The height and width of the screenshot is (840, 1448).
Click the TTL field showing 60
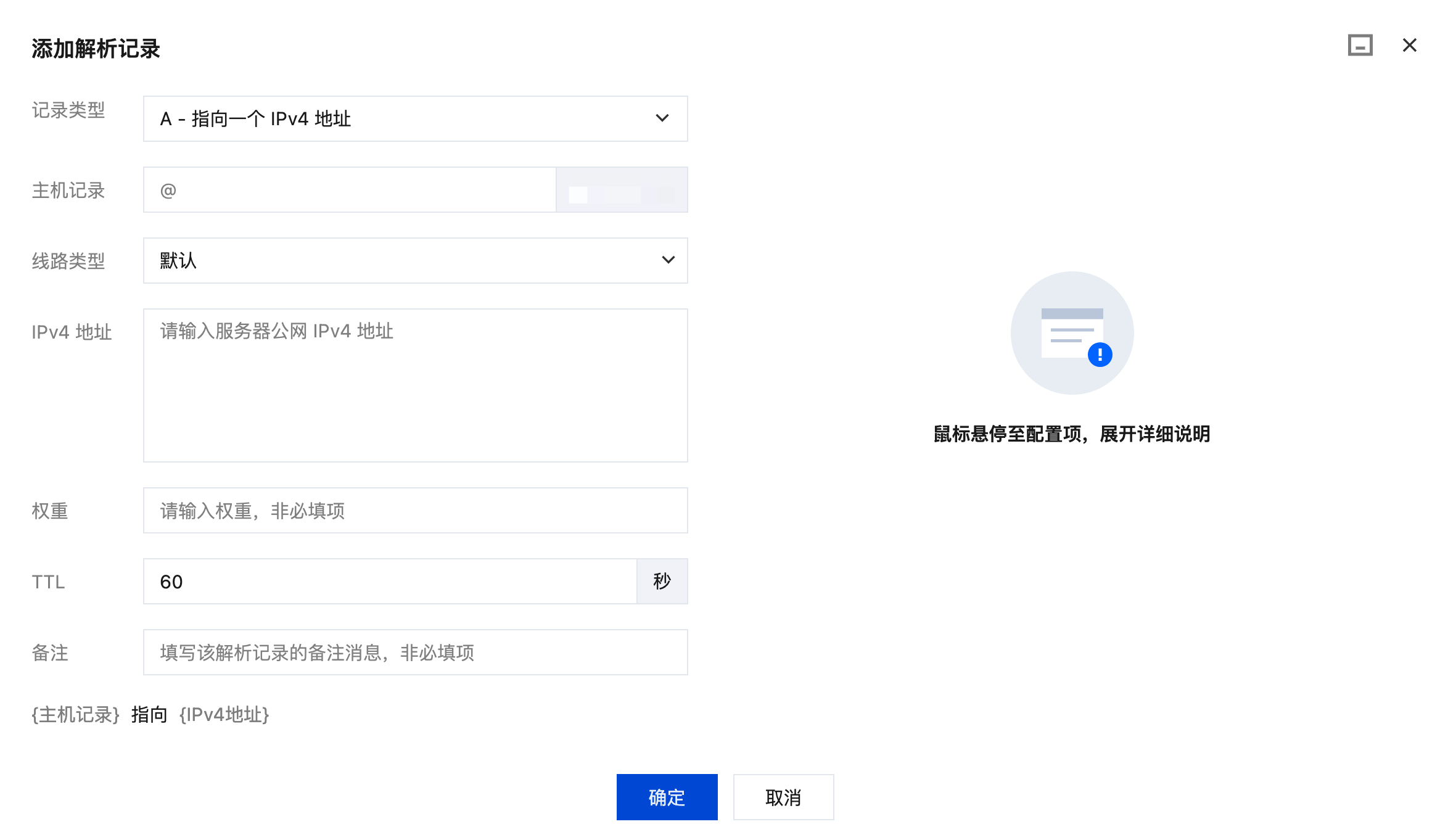390,581
